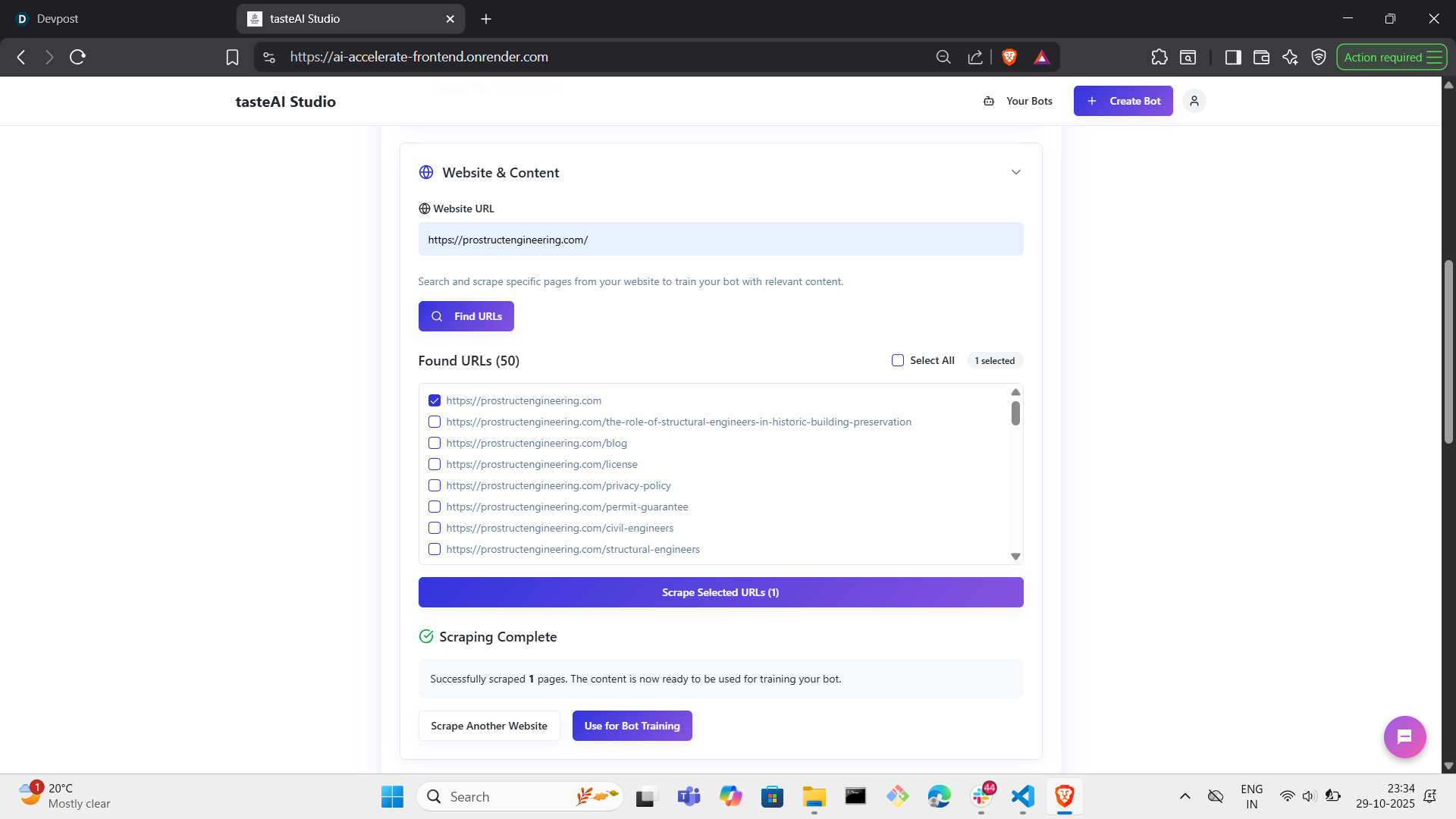
Task: Open the browser extensions puzzle icon
Action: coord(1159,57)
